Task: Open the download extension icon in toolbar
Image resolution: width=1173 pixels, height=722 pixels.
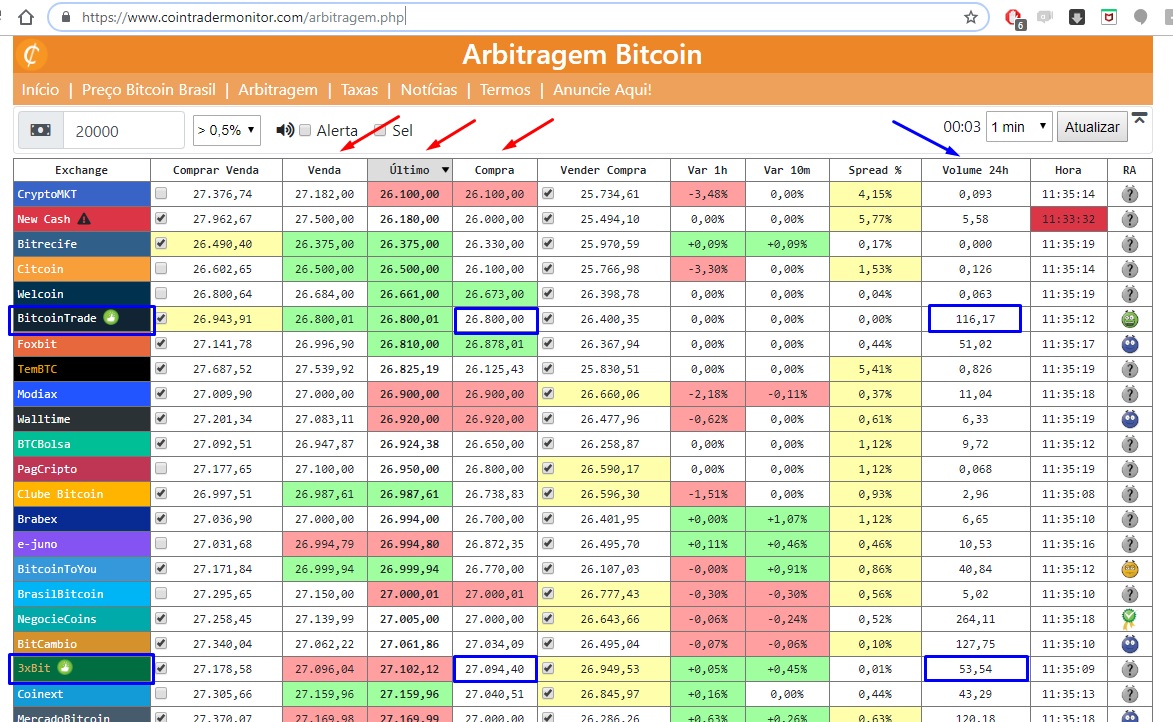Action: click(1076, 17)
